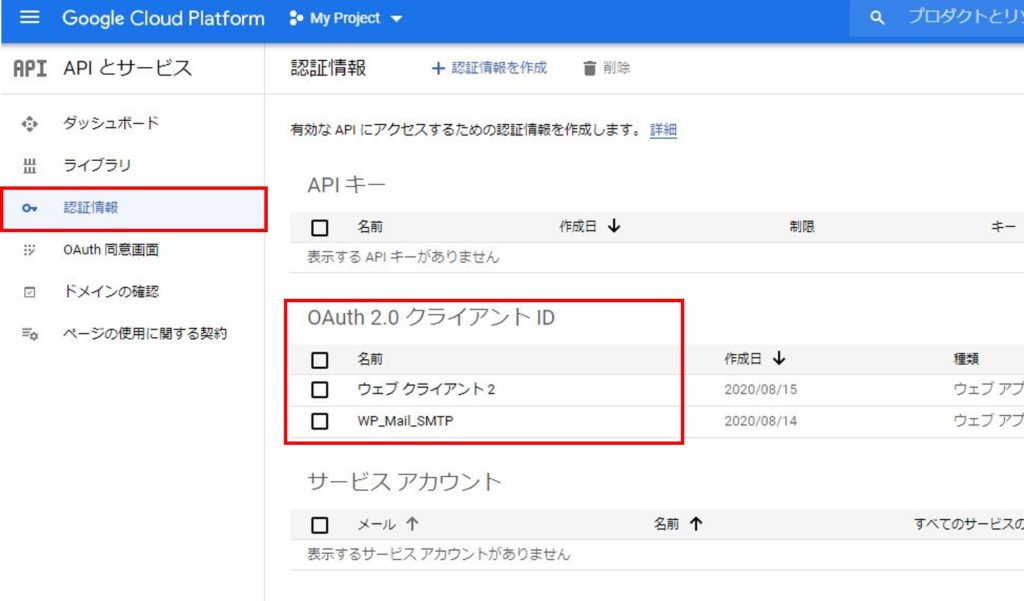The image size is (1024, 601).
Task: Click the date 2020/08/15
Action: pos(761,389)
